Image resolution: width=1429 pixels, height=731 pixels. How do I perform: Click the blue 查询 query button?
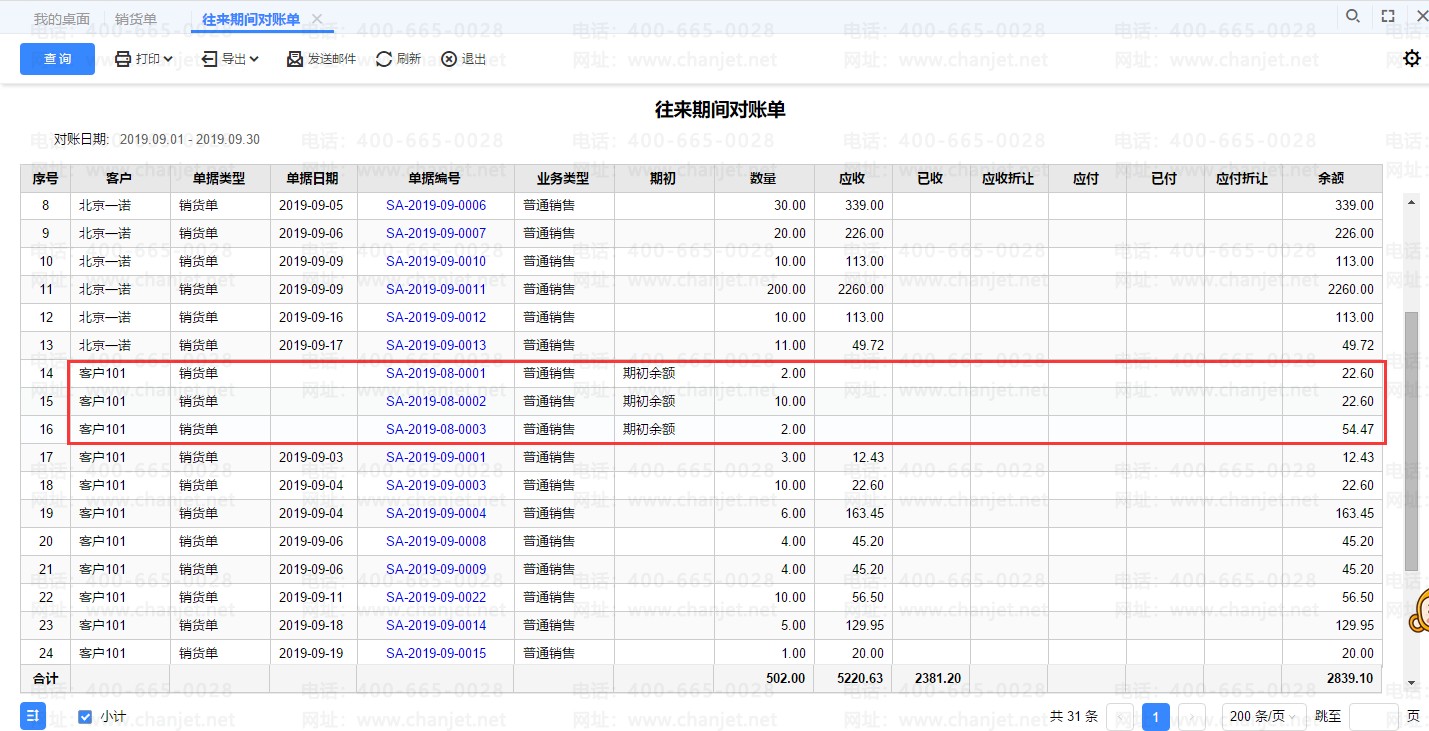(x=57, y=59)
